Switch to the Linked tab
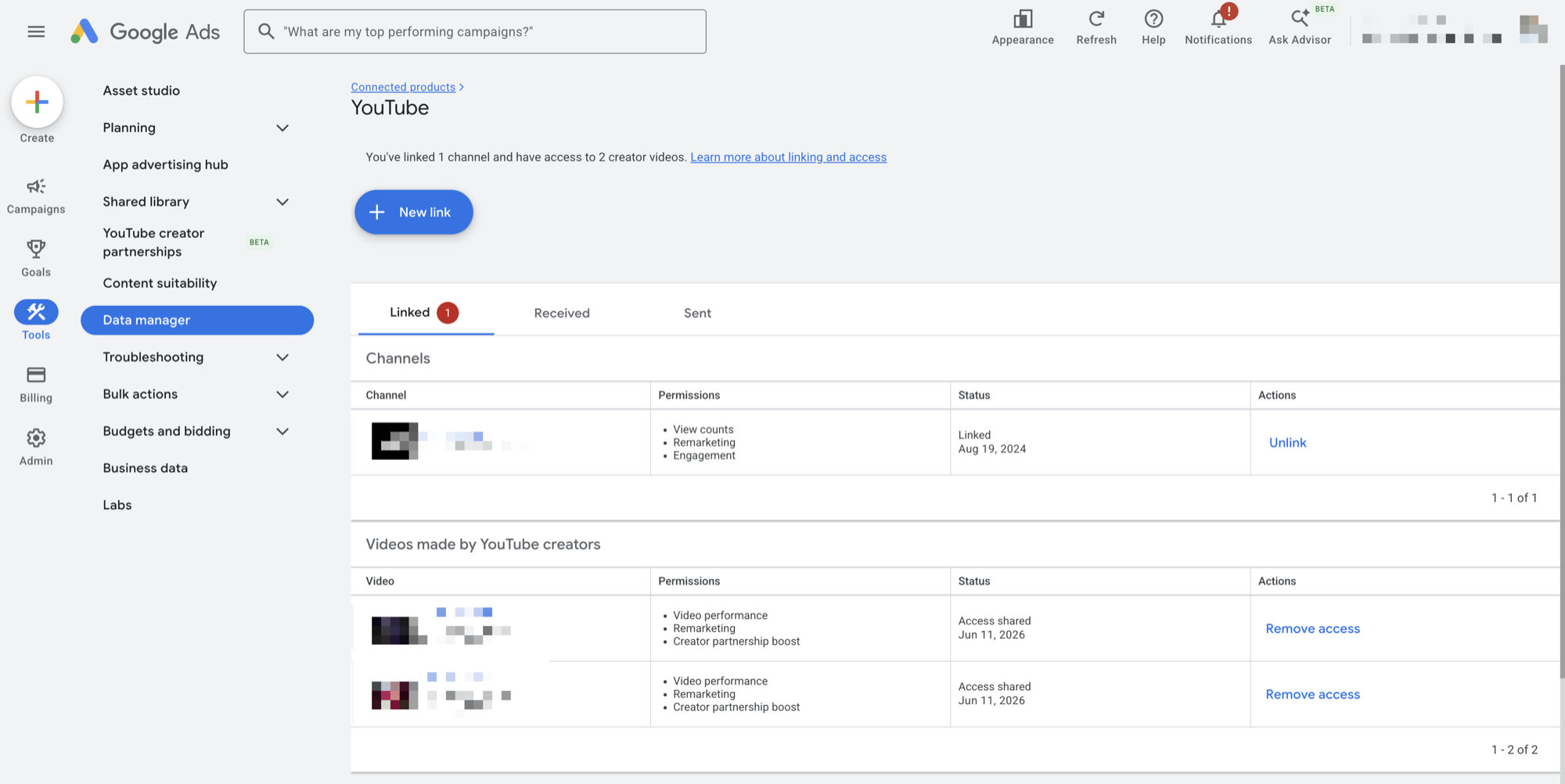The height and width of the screenshot is (784, 1565). (426, 313)
